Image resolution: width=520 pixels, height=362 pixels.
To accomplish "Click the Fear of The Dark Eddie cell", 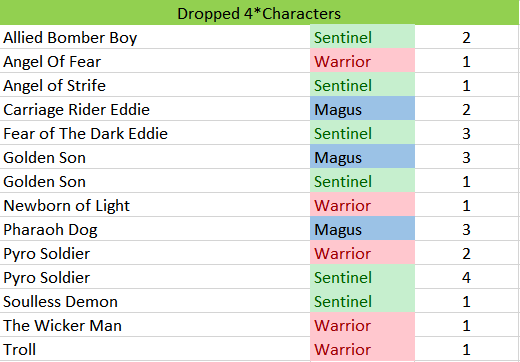I will pyautogui.click(x=155, y=133).
